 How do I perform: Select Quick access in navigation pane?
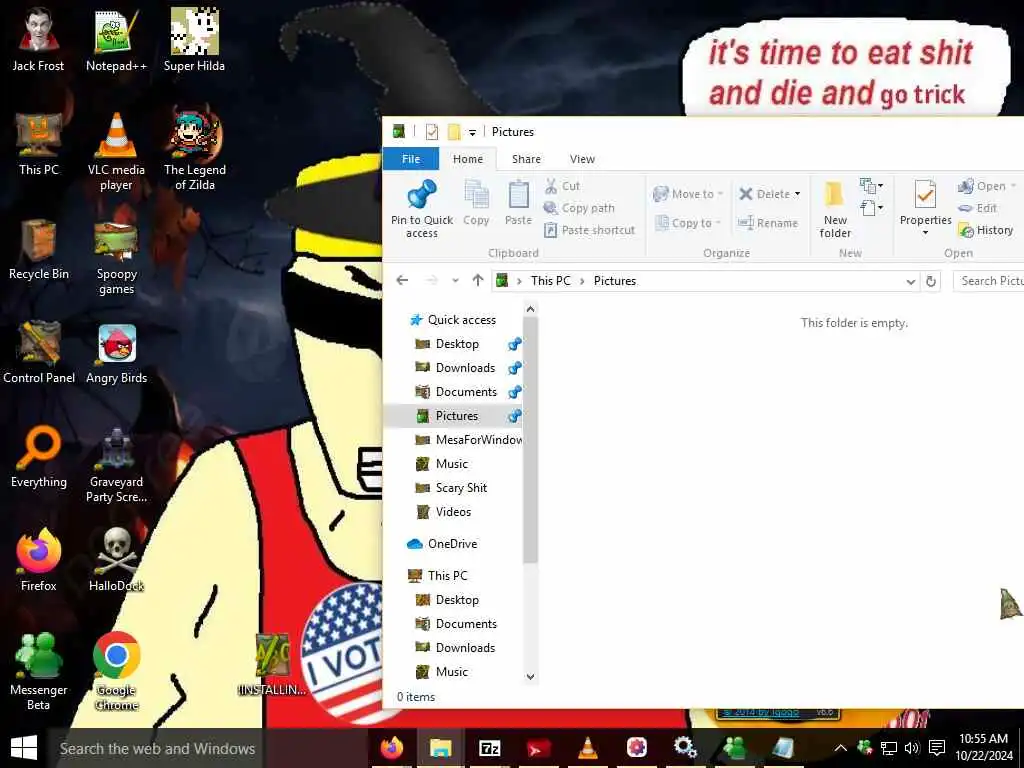click(462, 319)
